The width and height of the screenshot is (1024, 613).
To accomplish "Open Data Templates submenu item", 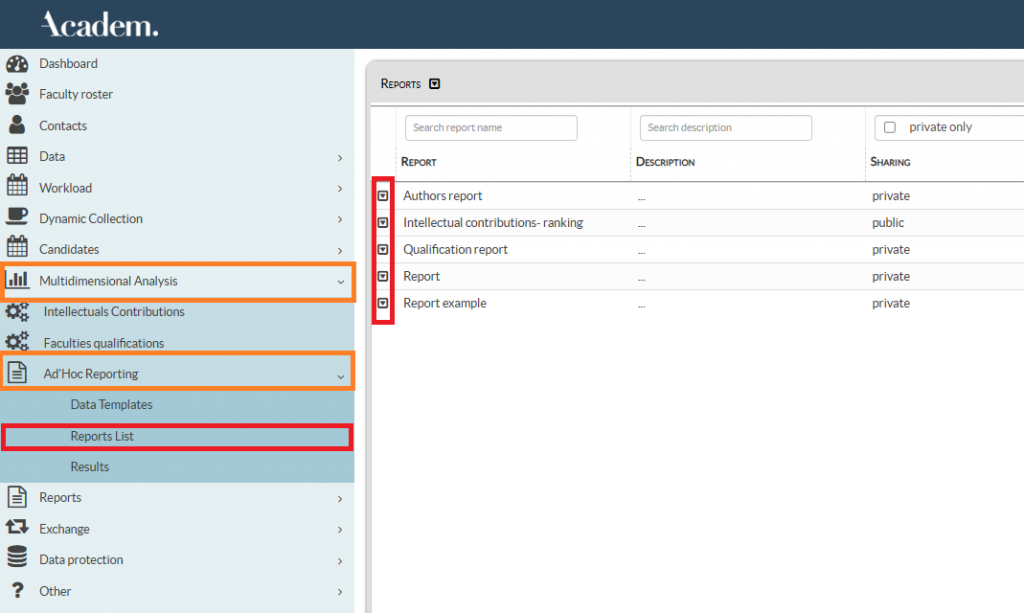I will pyautogui.click(x=111, y=405).
